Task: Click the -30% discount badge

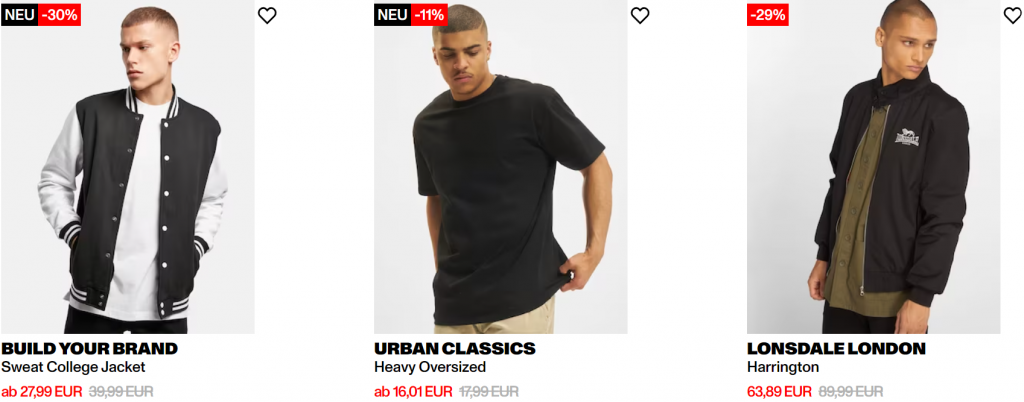Action: pyautogui.click(x=59, y=15)
